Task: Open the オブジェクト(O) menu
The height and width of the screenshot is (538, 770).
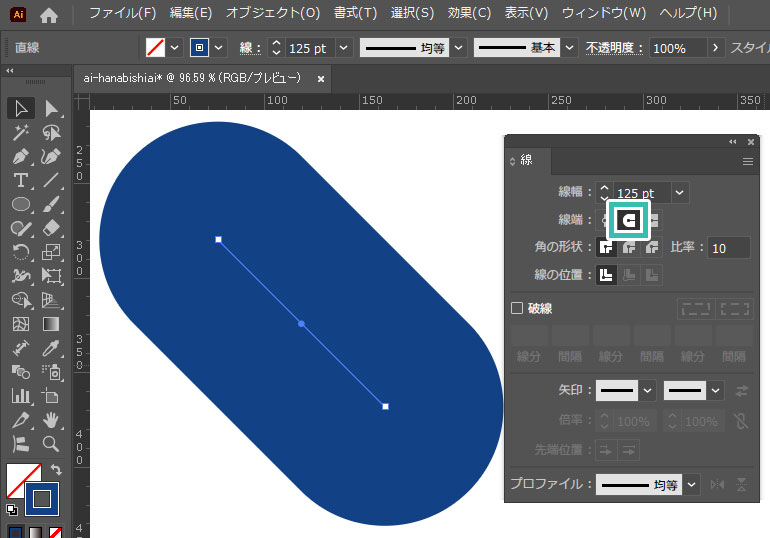Action: (x=273, y=14)
